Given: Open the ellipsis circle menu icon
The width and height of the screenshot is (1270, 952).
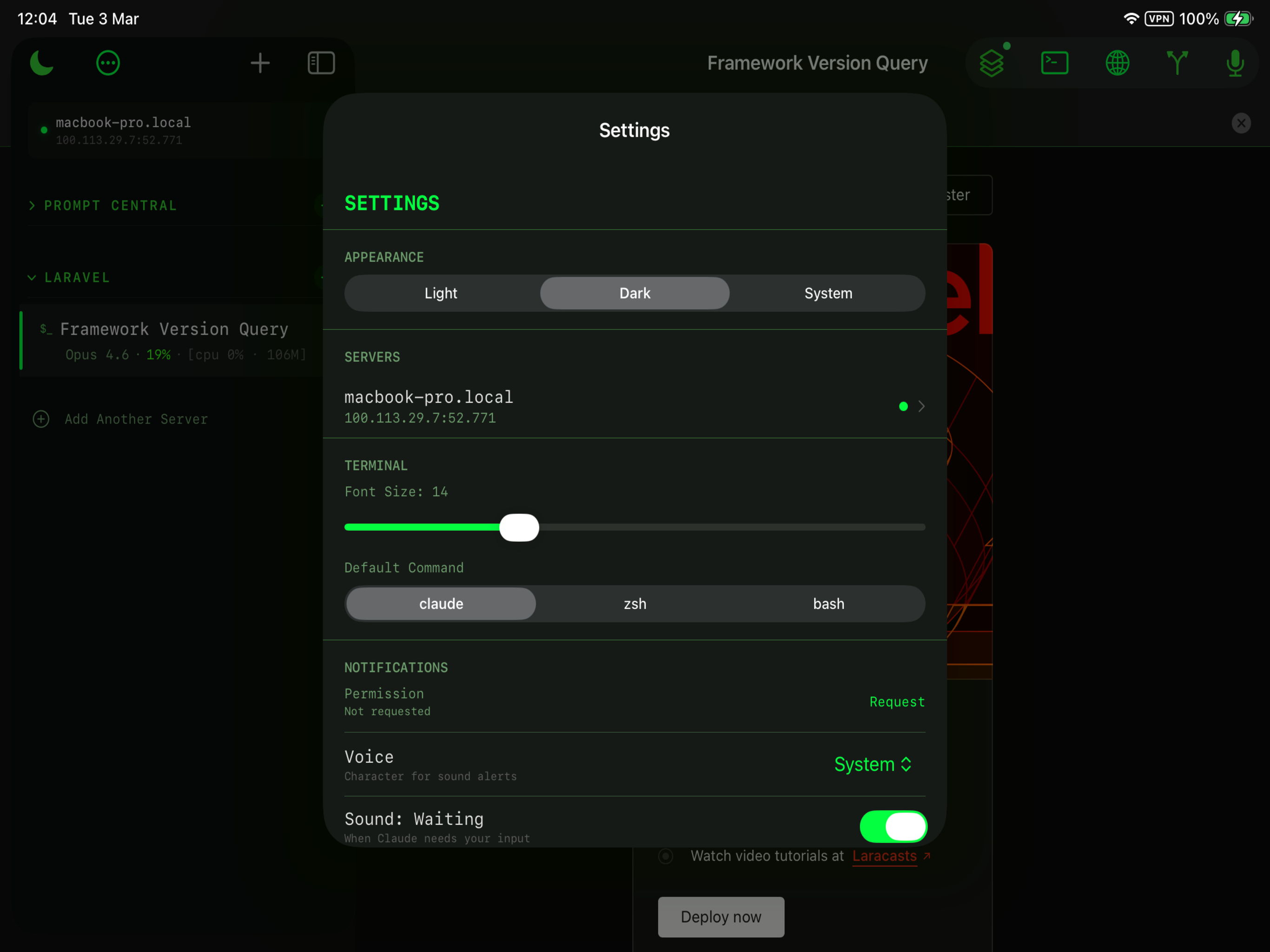Looking at the screenshot, I should (108, 63).
